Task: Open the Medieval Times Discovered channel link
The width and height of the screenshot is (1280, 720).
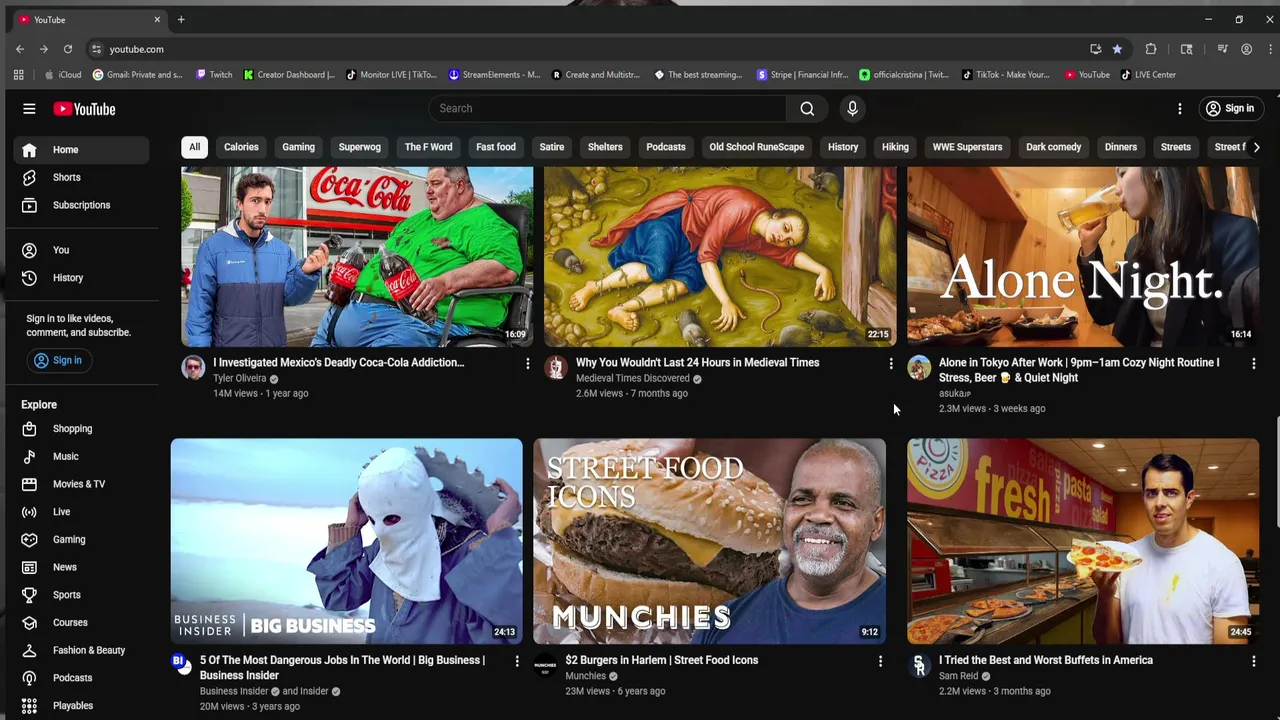Action: (x=633, y=379)
